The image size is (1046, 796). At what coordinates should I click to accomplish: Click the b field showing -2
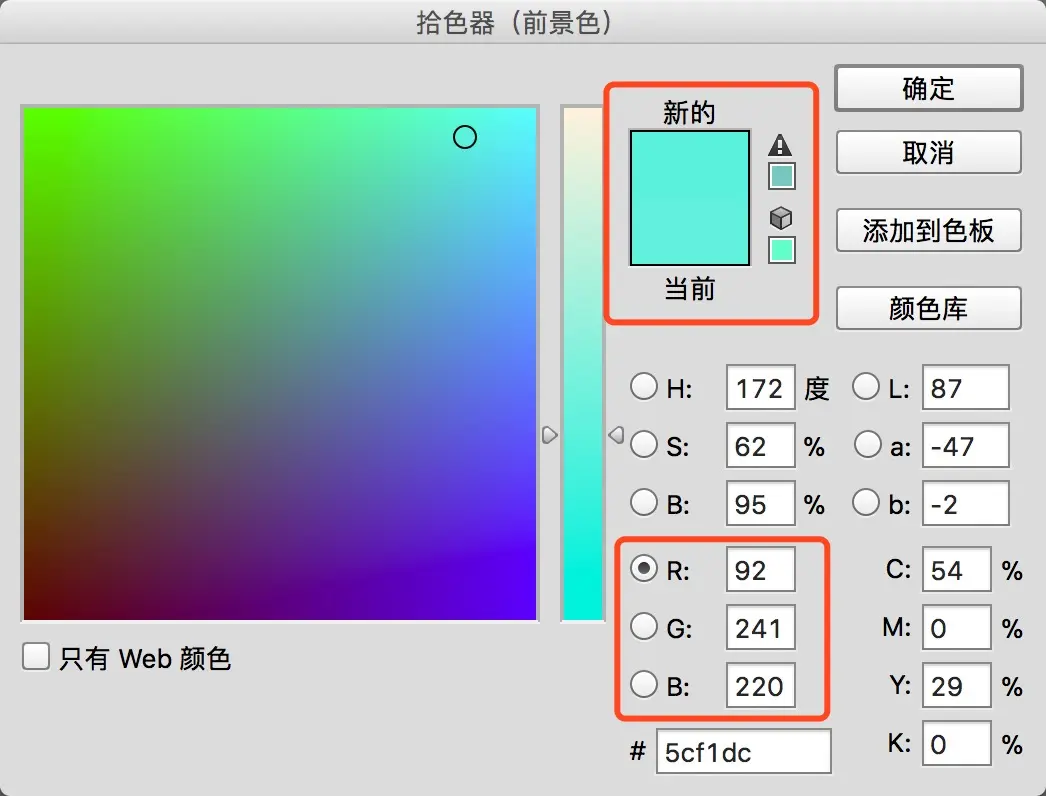tap(966, 504)
